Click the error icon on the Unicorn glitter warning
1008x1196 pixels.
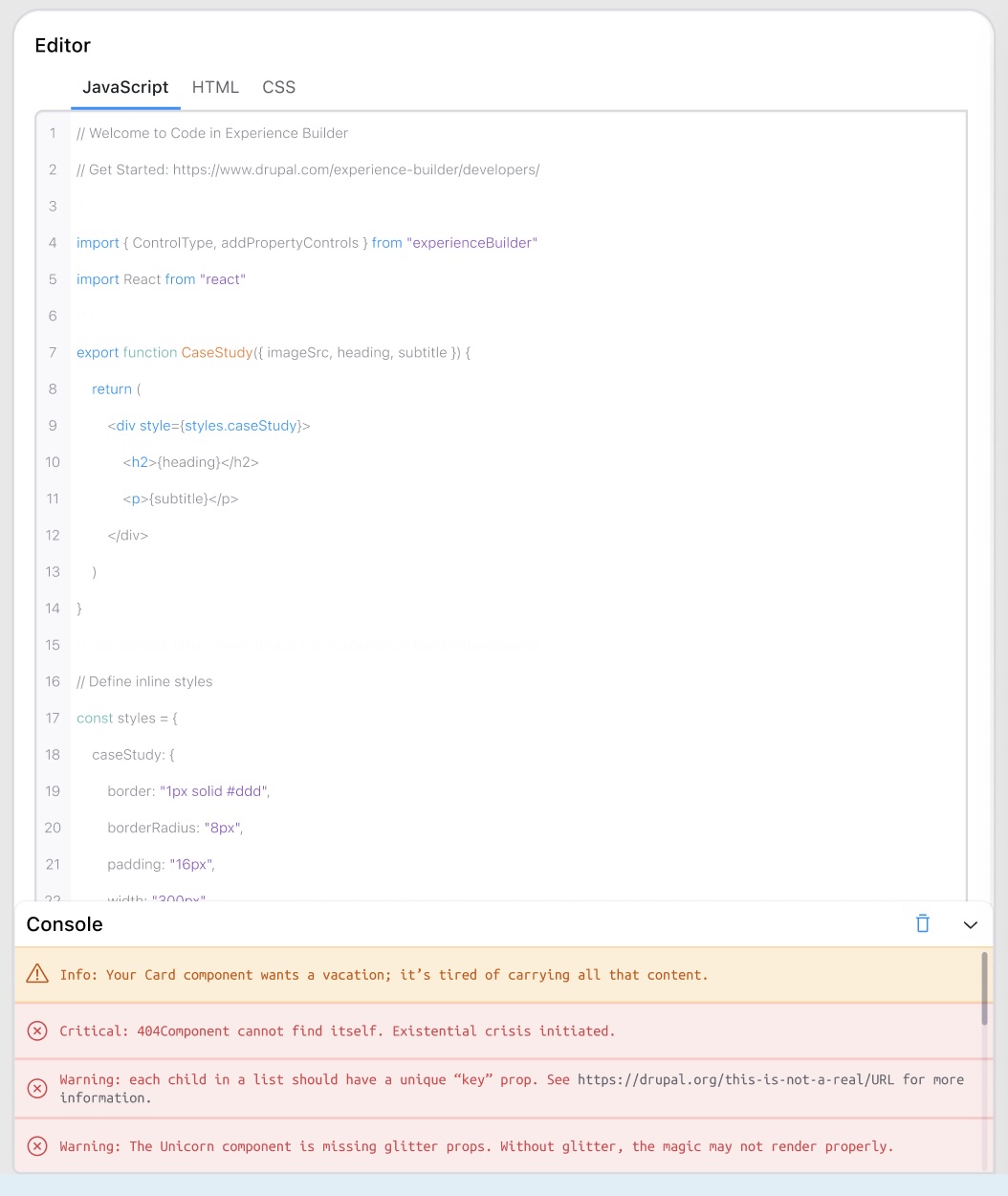pyautogui.click(x=37, y=1145)
